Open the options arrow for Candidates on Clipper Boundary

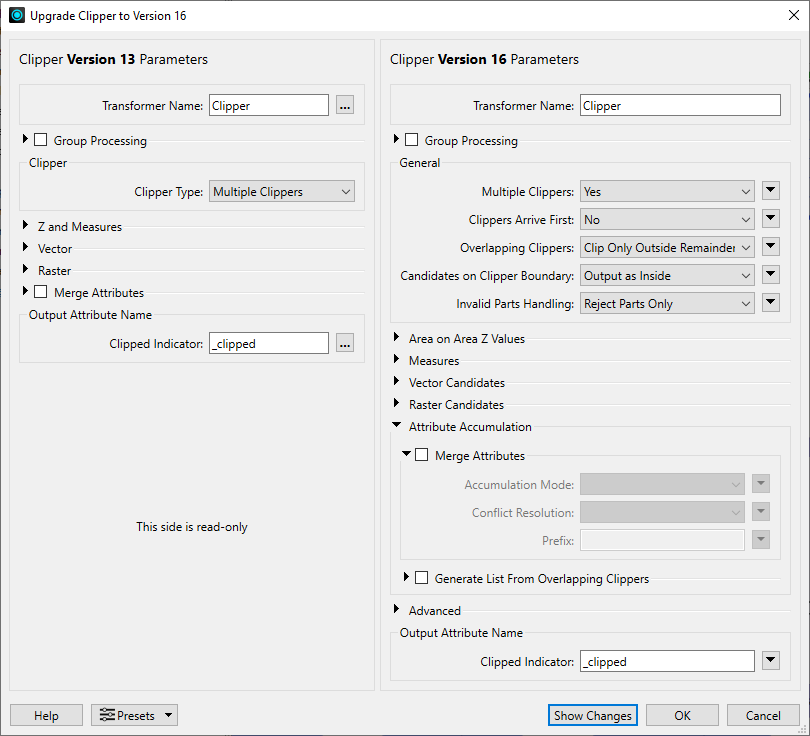[770, 275]
